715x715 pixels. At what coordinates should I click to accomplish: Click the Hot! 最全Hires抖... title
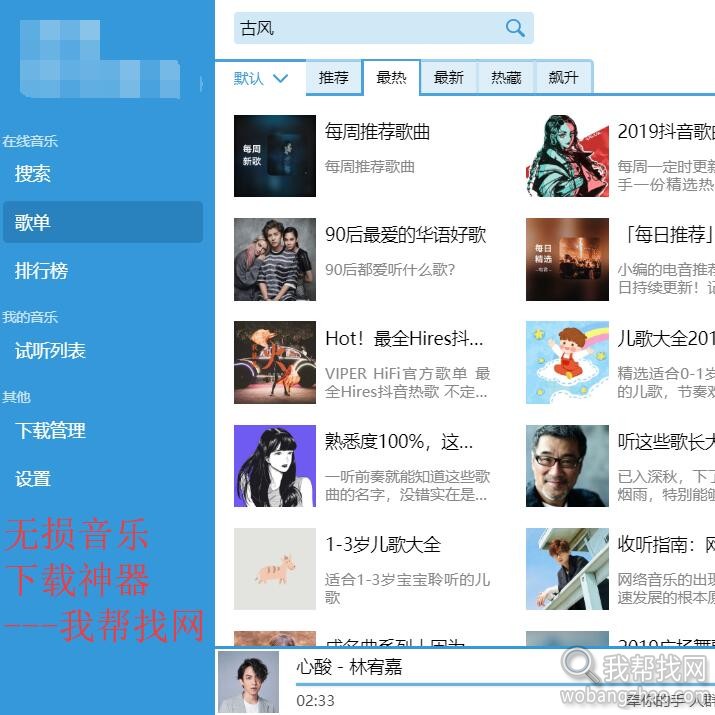(x=404, y=338)
